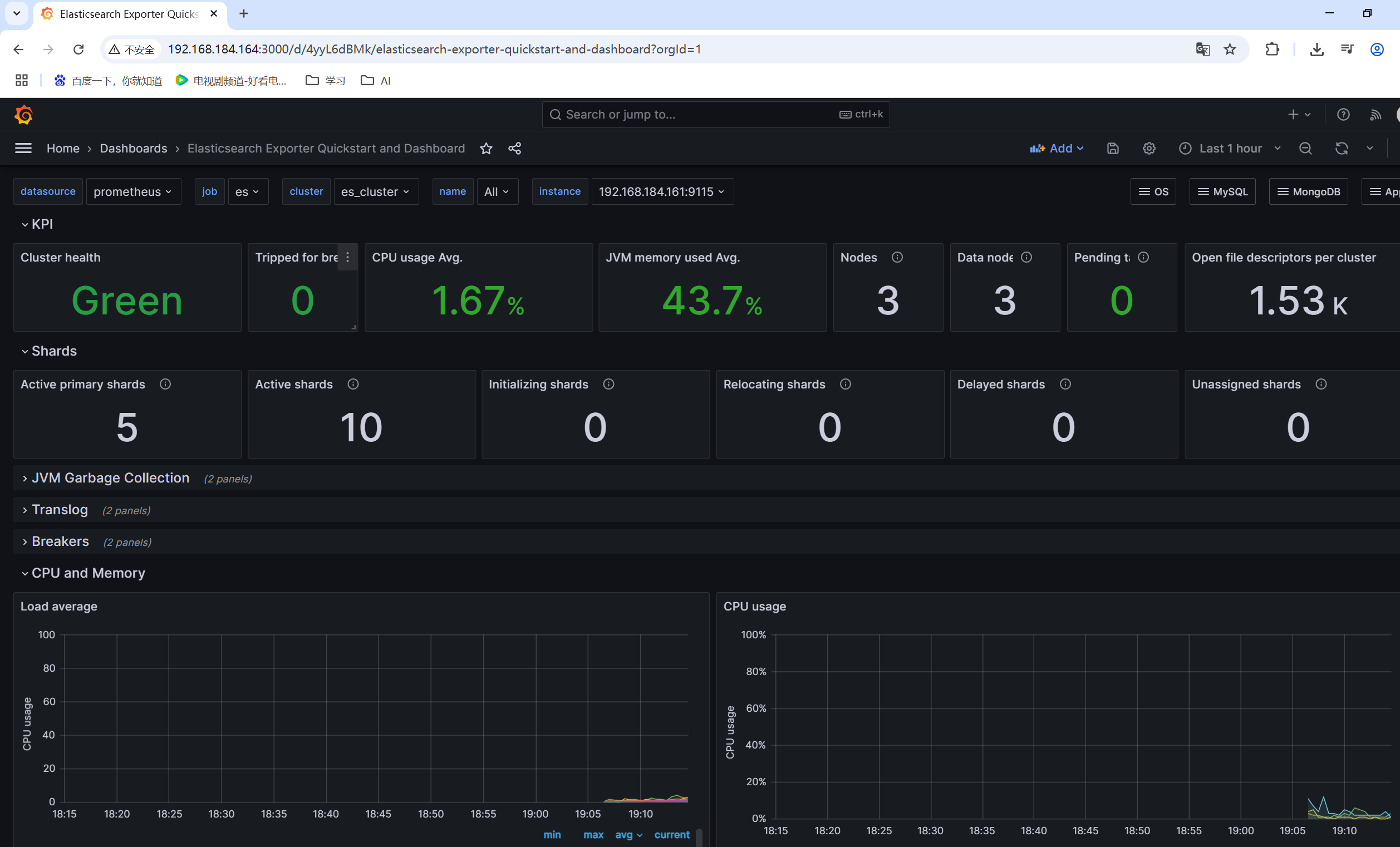Click browser translate page icon
The image size is (1400, 847).
(1202, 50)
